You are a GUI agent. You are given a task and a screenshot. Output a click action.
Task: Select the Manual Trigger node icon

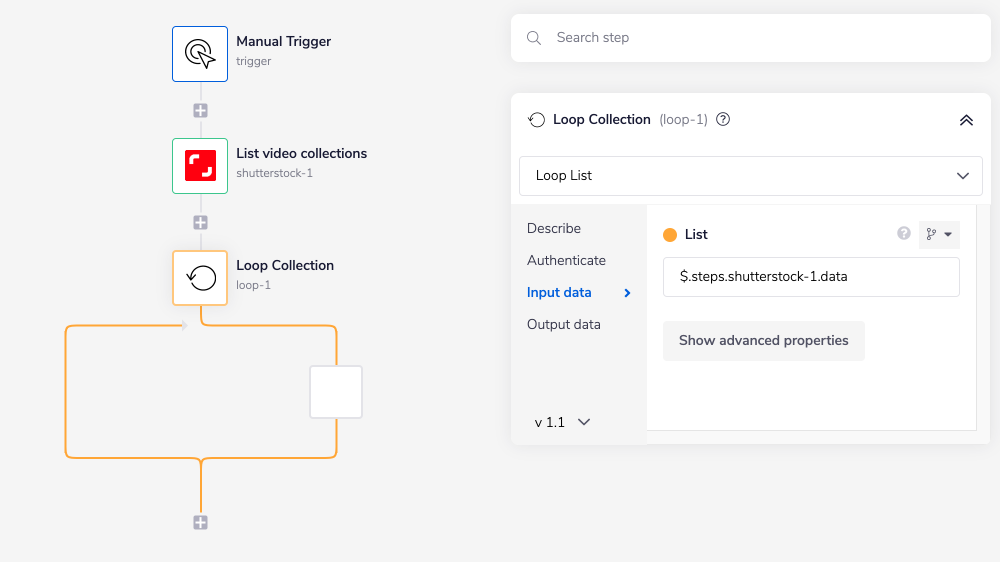[200, 54]
